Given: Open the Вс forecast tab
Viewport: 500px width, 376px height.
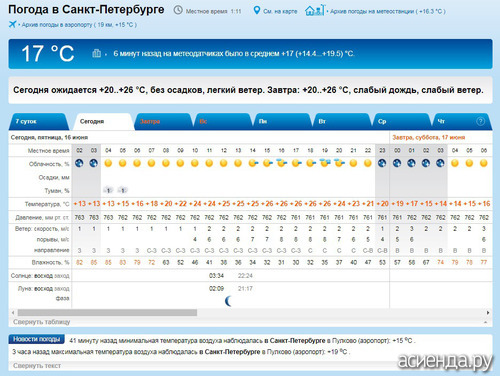Looking at the screenshot, I should click(x=223, y=121).
